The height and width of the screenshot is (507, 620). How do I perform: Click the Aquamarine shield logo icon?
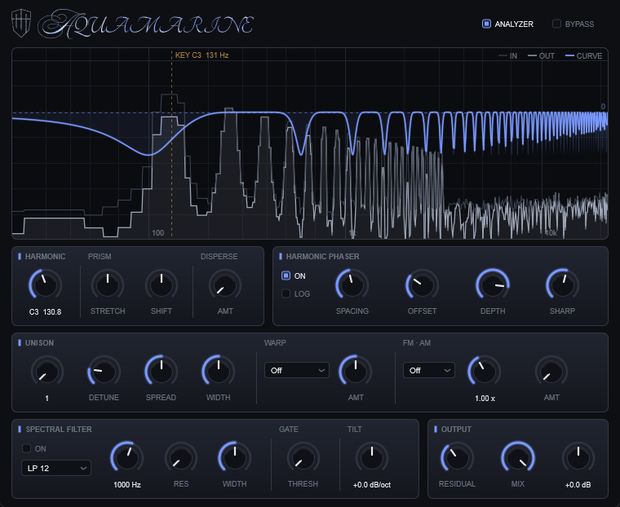click(21, 23)
